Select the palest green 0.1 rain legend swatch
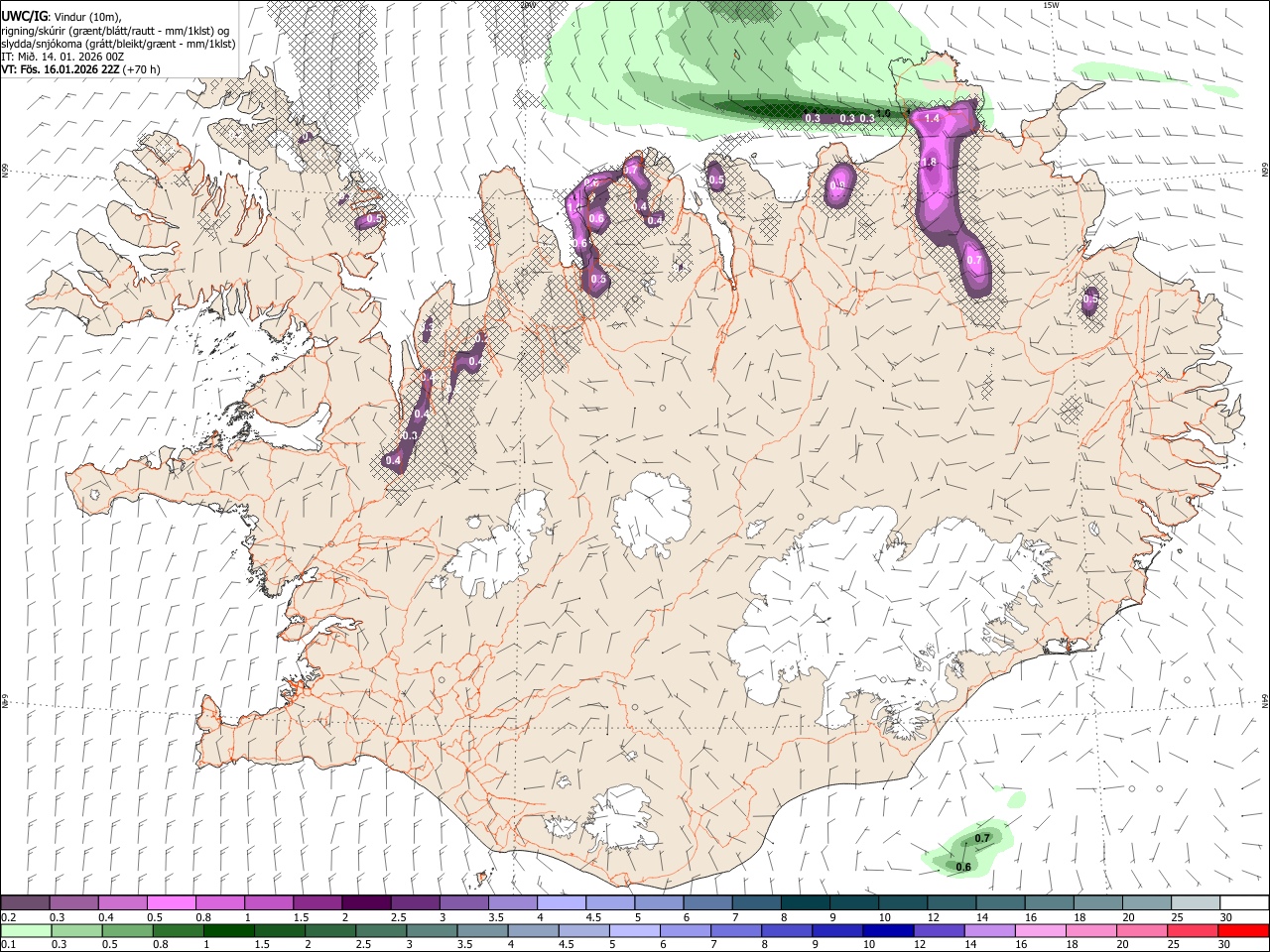1270x952 pixels. coord(26,930)
